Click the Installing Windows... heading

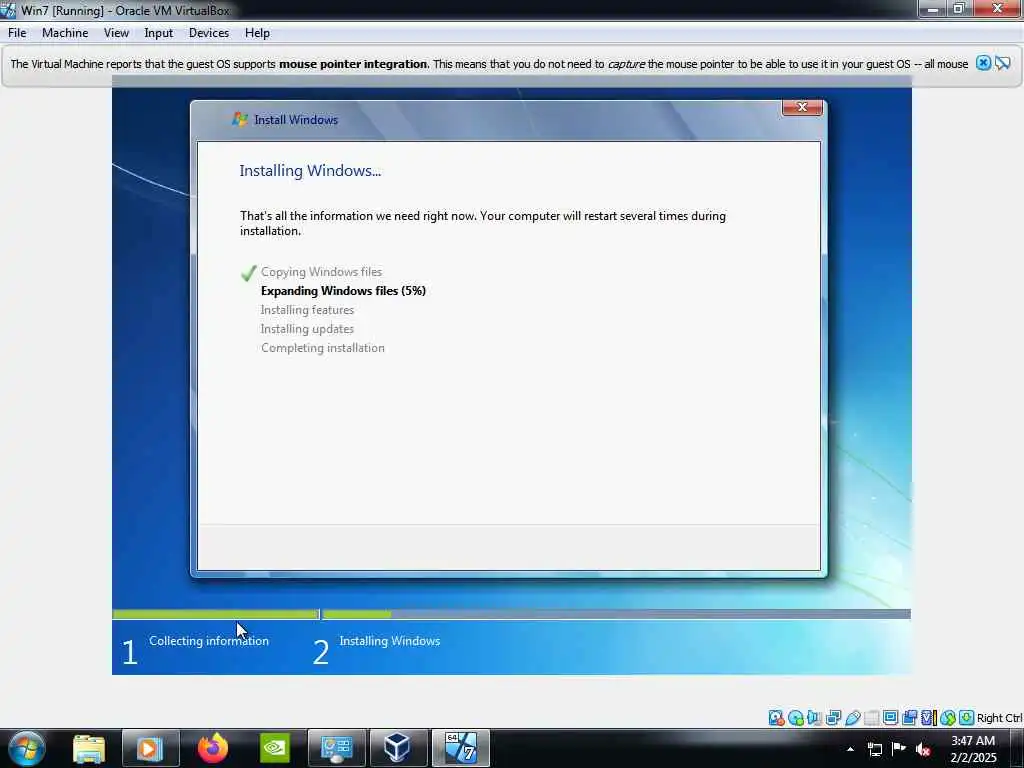click(x=310, y=170)
